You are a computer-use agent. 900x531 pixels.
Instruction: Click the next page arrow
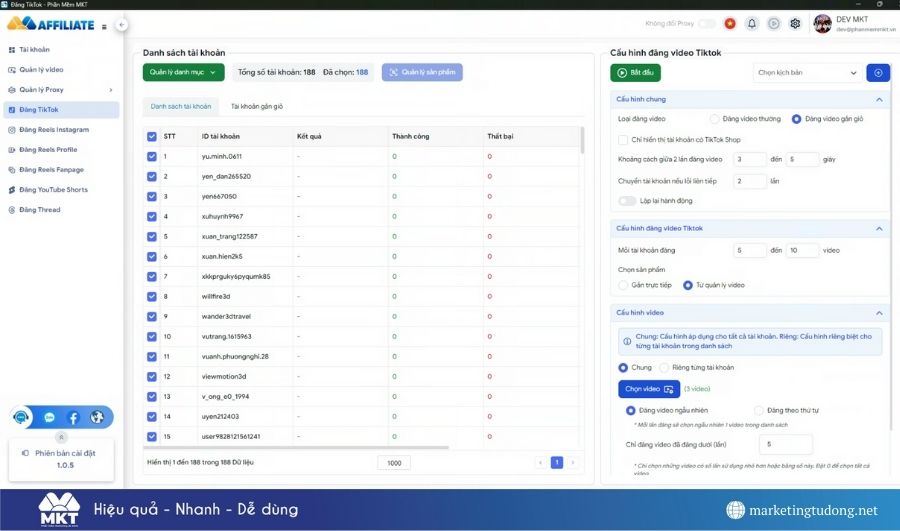573,463
